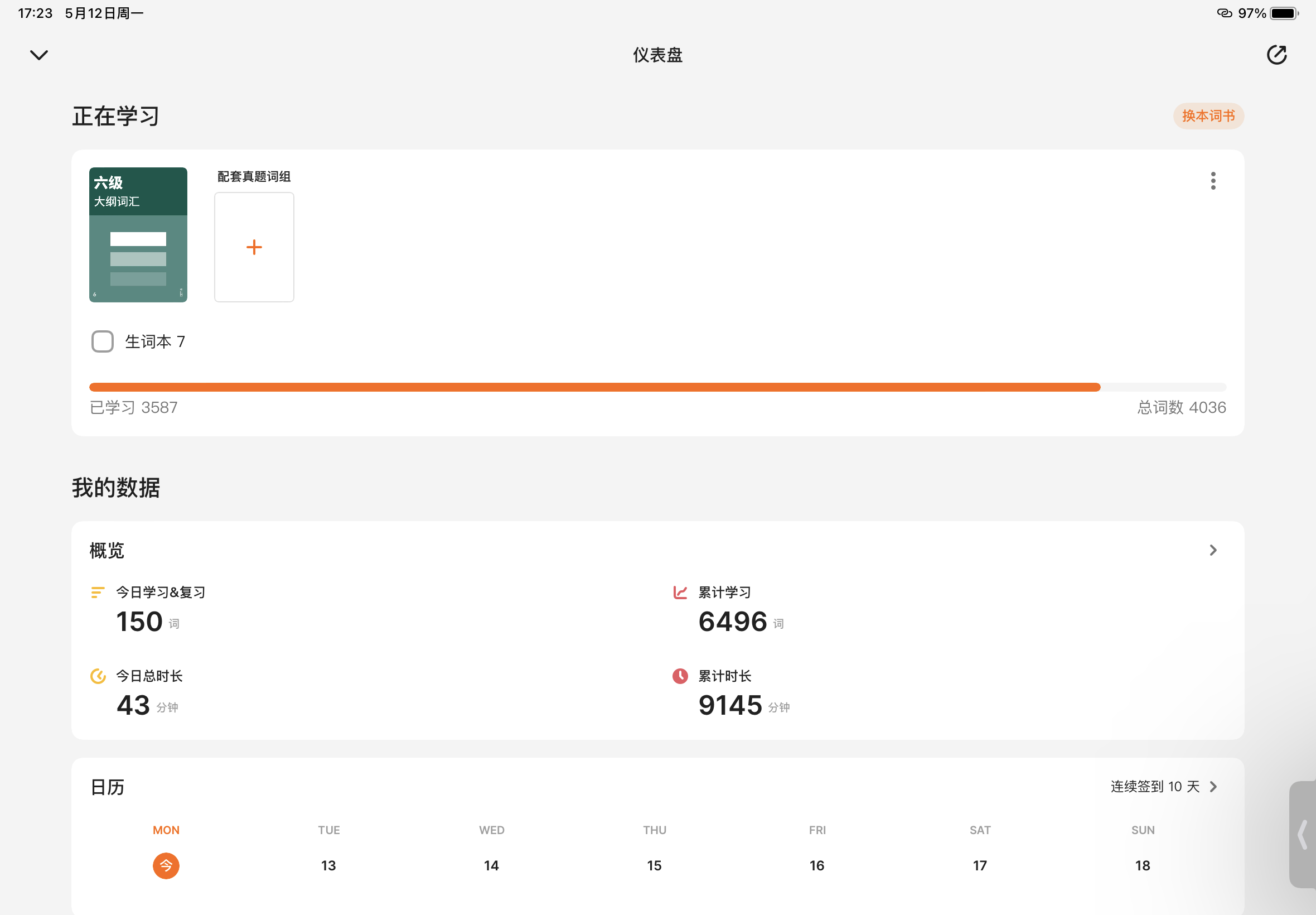The width and height of the screenshot is (1316, 915).
Task: Select Sunday 18 in the calendar
Action: [1142, 865]
